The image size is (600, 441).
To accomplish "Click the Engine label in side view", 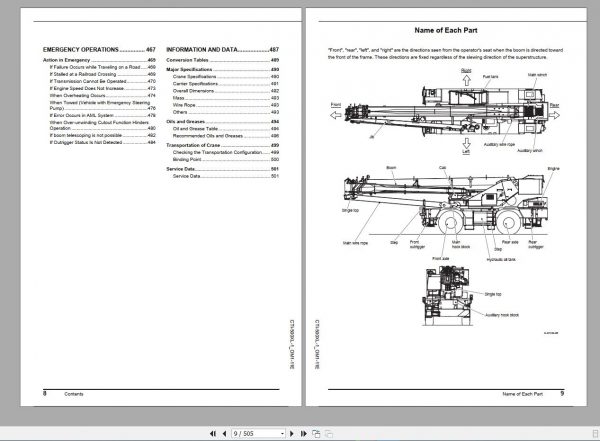I will coord(553,169).
